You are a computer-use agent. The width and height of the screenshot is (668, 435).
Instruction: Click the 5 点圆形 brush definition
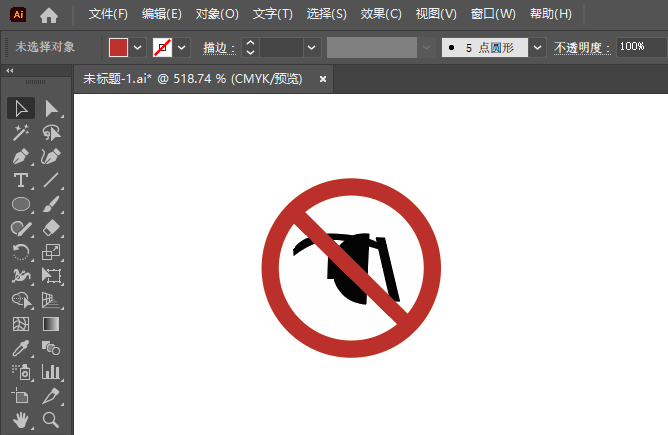[485, 47]
